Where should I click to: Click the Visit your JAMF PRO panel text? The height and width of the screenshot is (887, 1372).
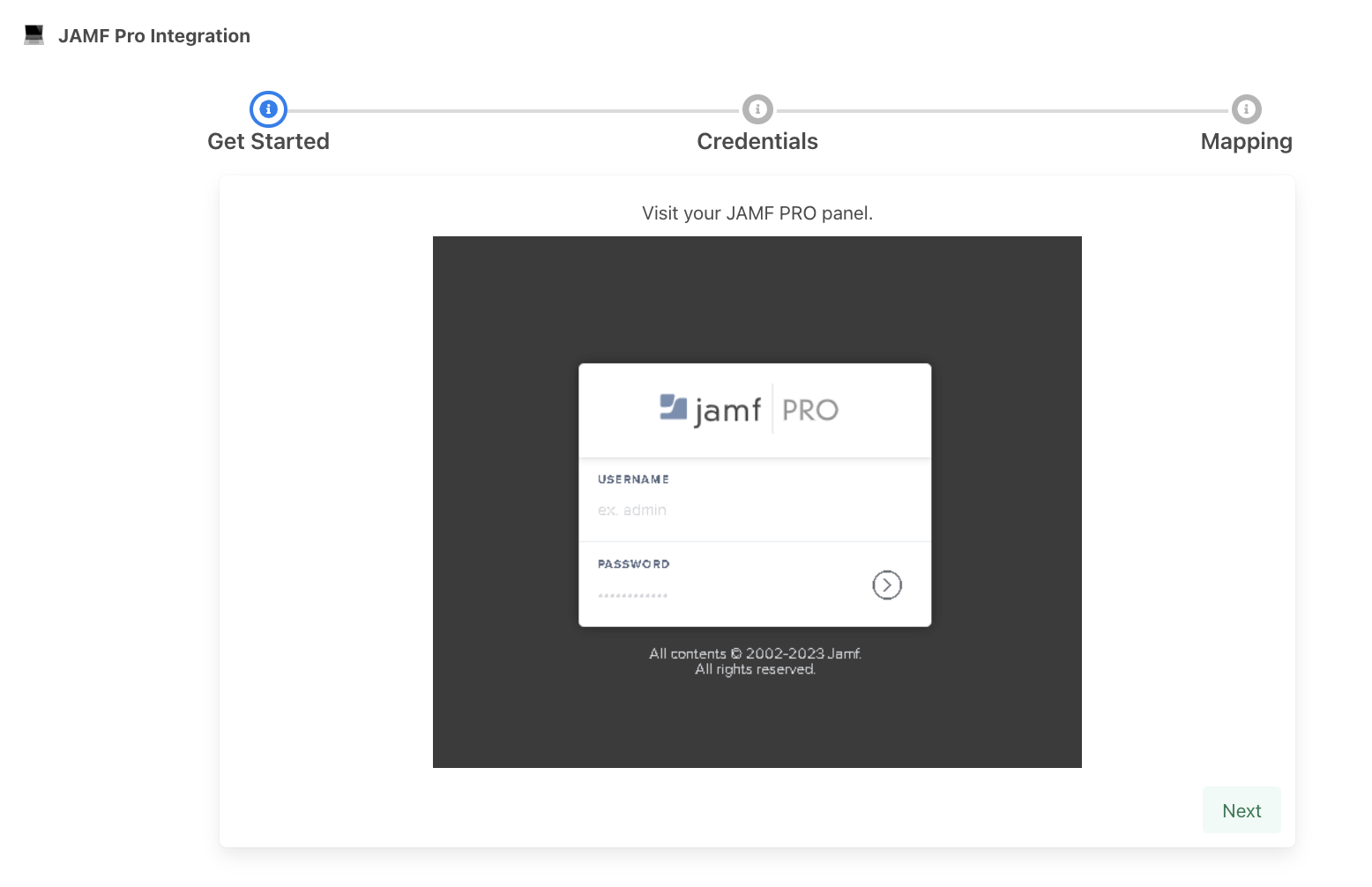pos(757,213)
